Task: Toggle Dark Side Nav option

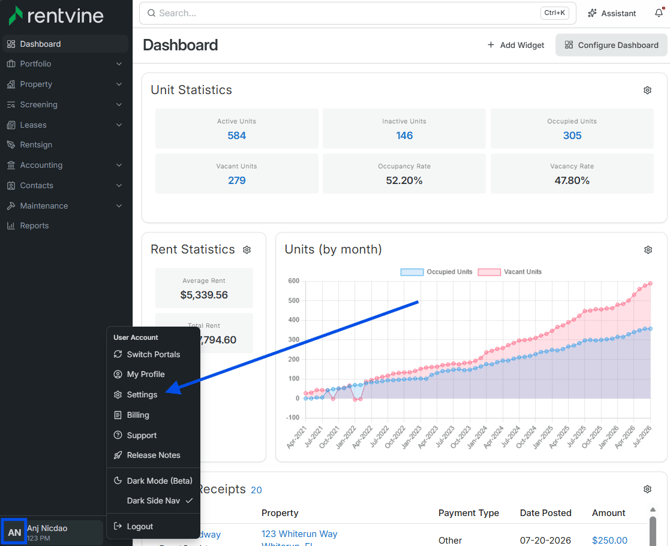Action: pyautogui.click(x=153, y=500)
